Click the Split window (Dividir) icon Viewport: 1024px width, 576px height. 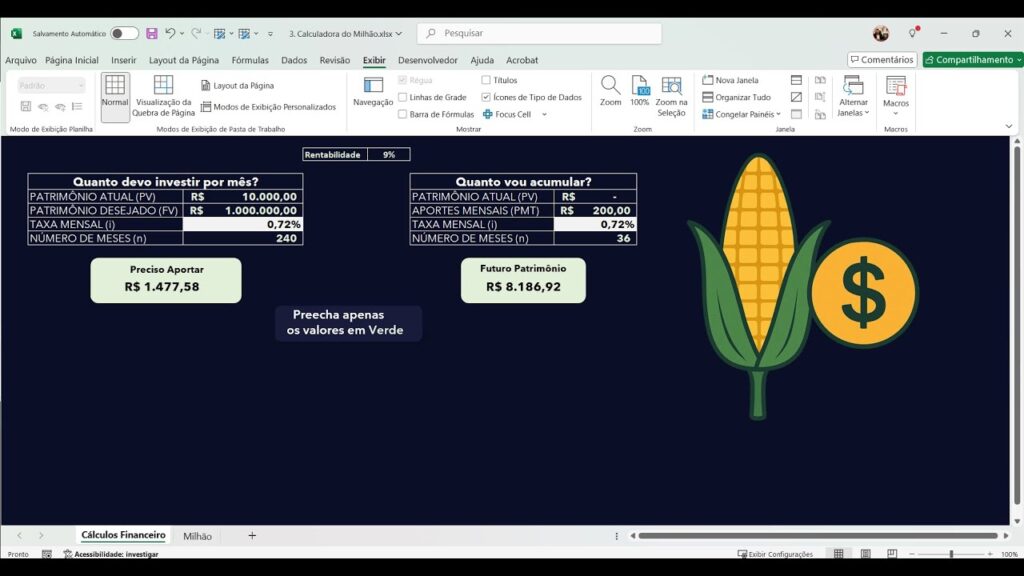[796, 80]
